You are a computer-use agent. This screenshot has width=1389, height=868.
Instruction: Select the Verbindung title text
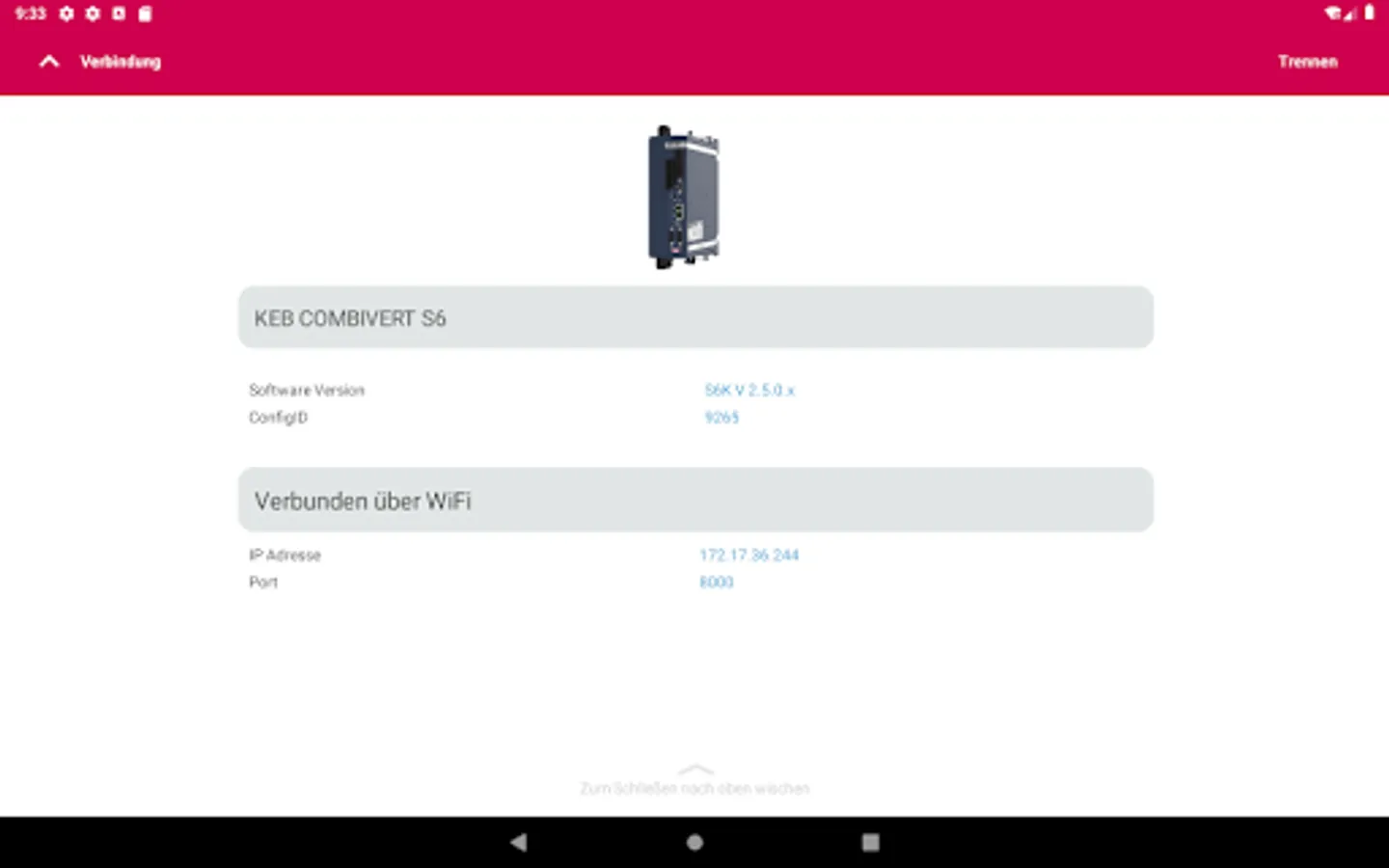120,62
